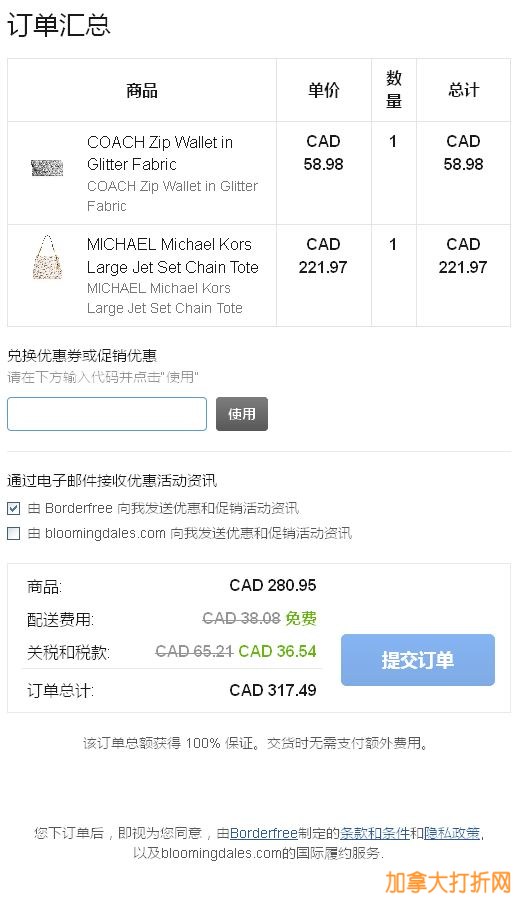Click the discounted duties CAD 36.54 amount
The width and height of the screenshot is (515, 907).
(277, 651)
